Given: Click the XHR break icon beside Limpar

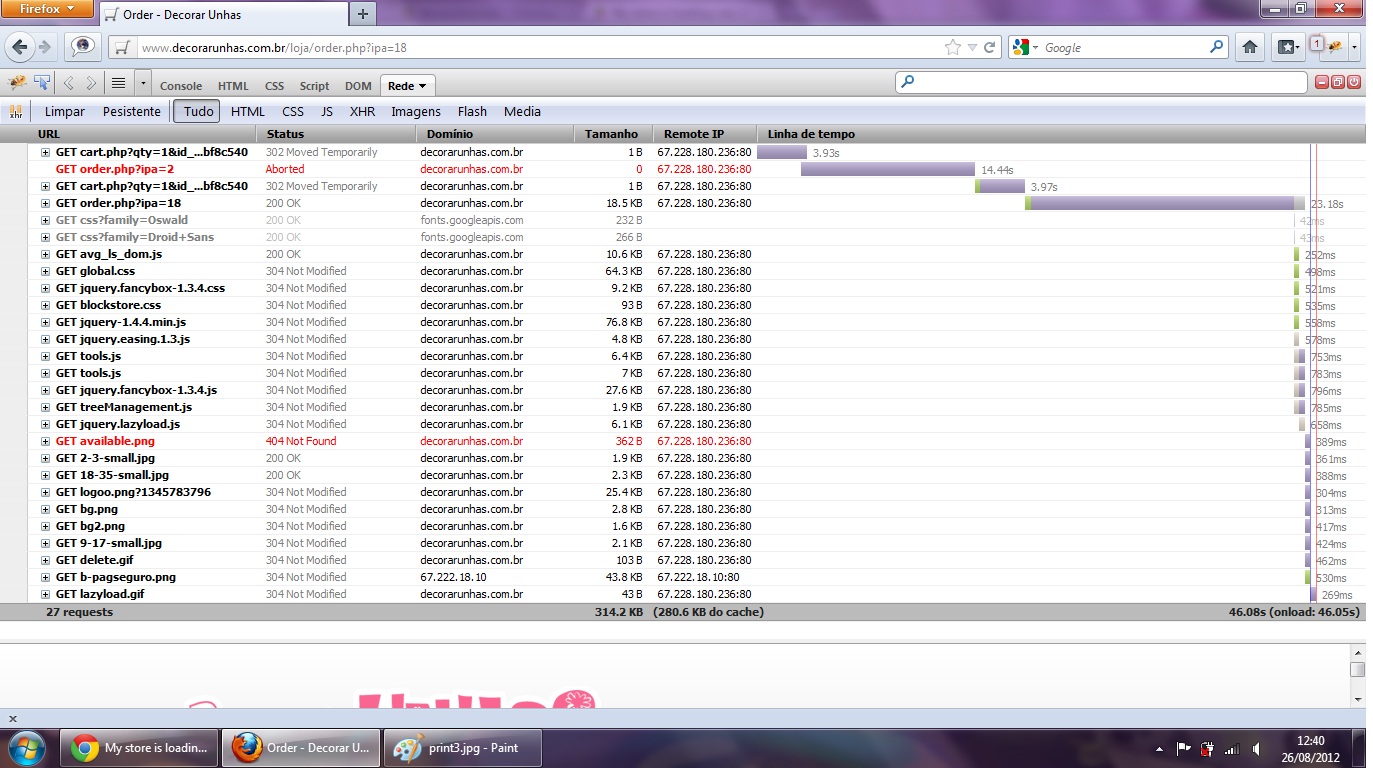Looking at the screenshot, I should click(x=16, y=112).
